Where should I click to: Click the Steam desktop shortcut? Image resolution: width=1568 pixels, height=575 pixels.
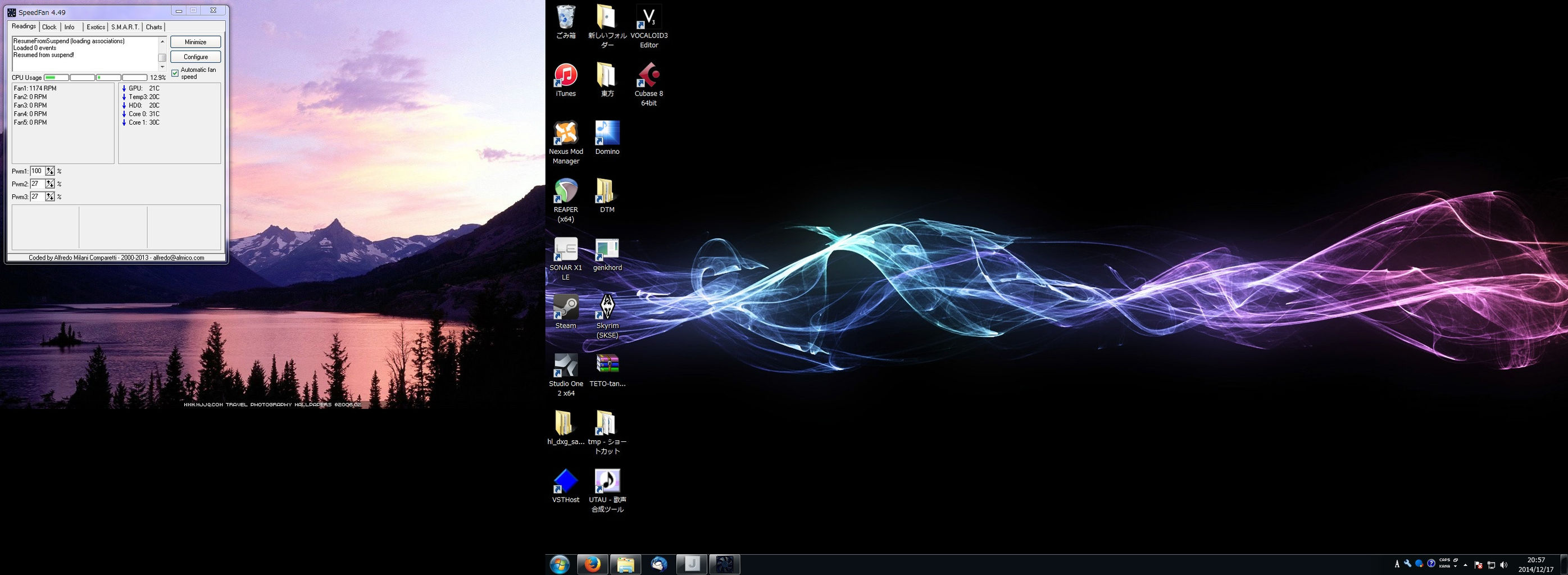tap(566, 307)
